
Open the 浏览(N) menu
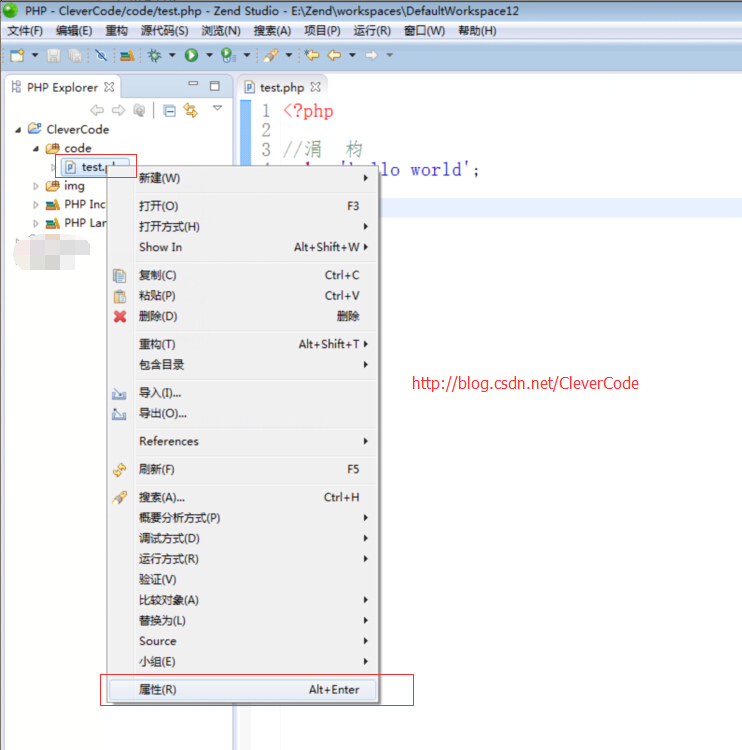tap(221, 31)
